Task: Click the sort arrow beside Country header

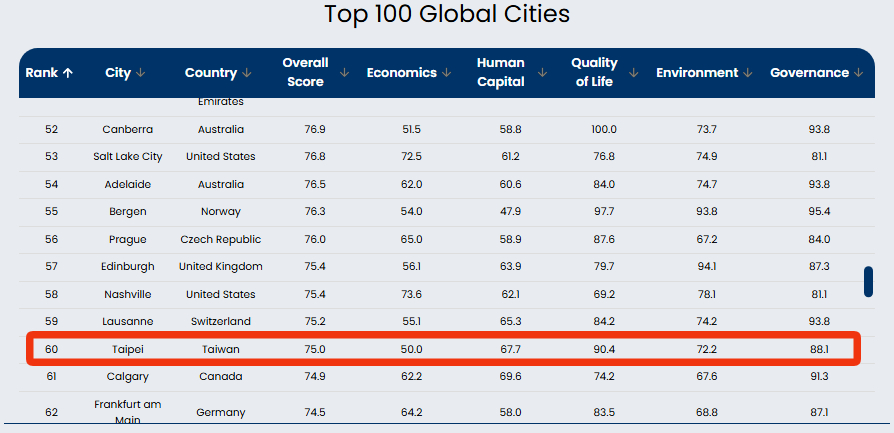Action: click(247, 73)
